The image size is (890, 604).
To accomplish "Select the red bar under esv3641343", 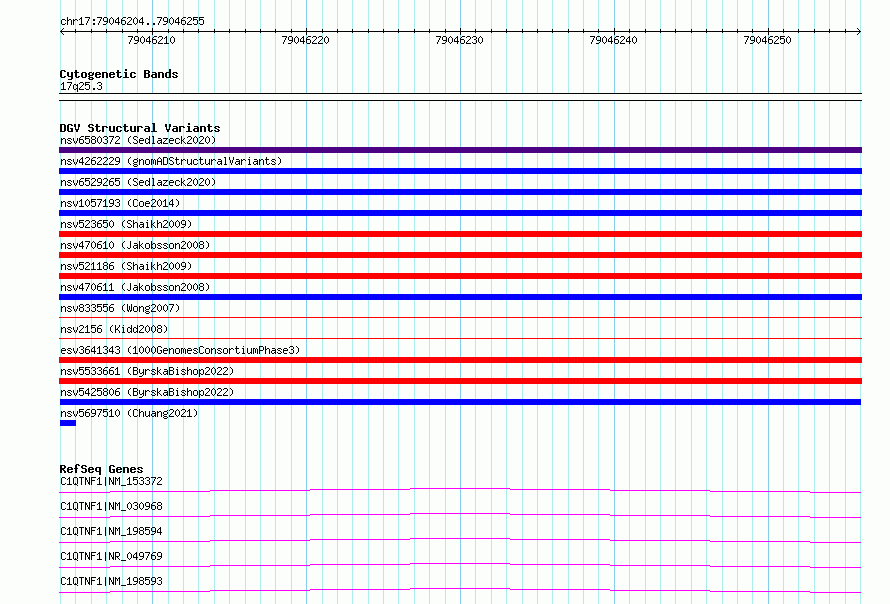I will 460,360.
